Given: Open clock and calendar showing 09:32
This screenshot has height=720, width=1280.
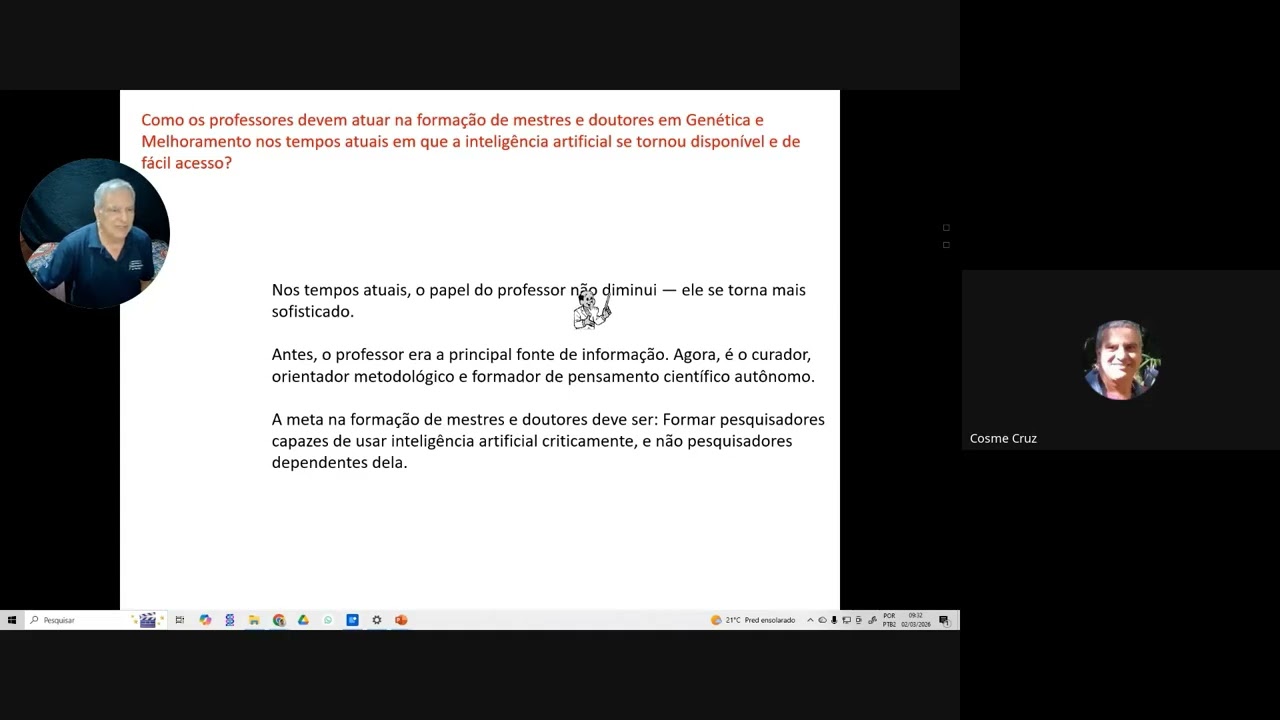Looking at the screenshot, I should (915, 620).
